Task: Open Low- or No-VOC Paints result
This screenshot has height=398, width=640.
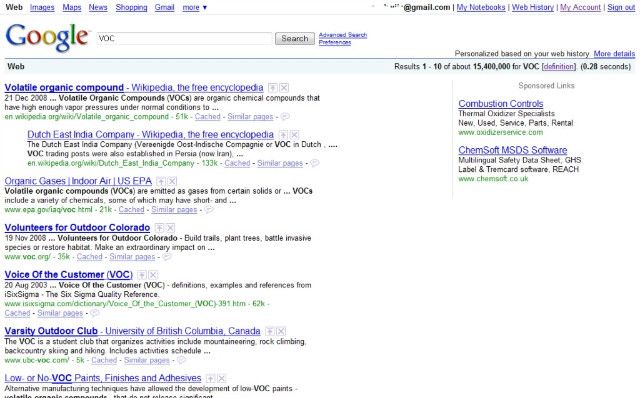Action: [x=103, y=378]
